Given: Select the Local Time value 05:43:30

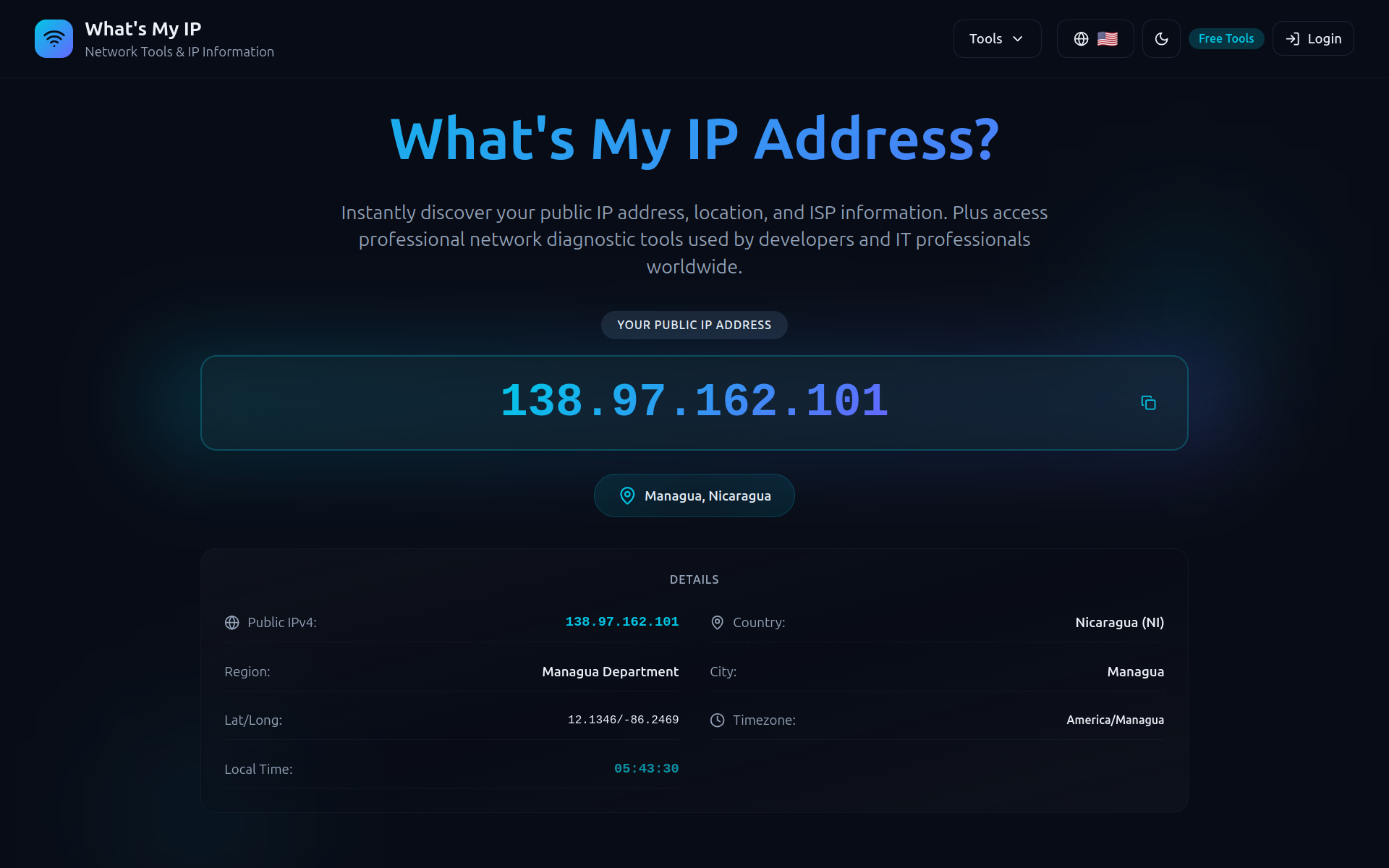Looking at the screenshot, I should [647, 769].
